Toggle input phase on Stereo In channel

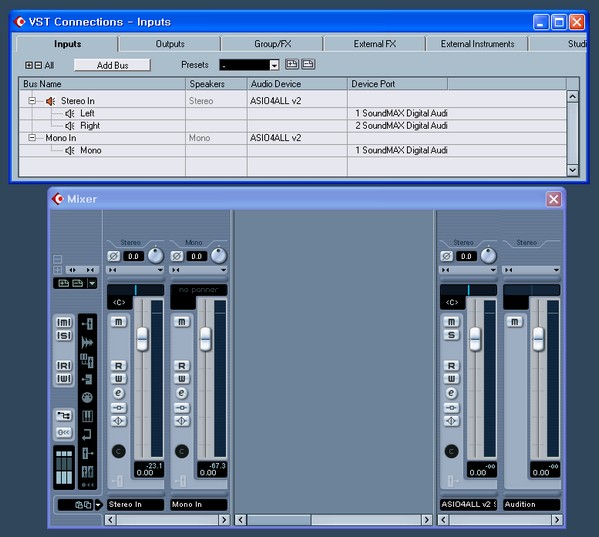(x=113, y=256)
